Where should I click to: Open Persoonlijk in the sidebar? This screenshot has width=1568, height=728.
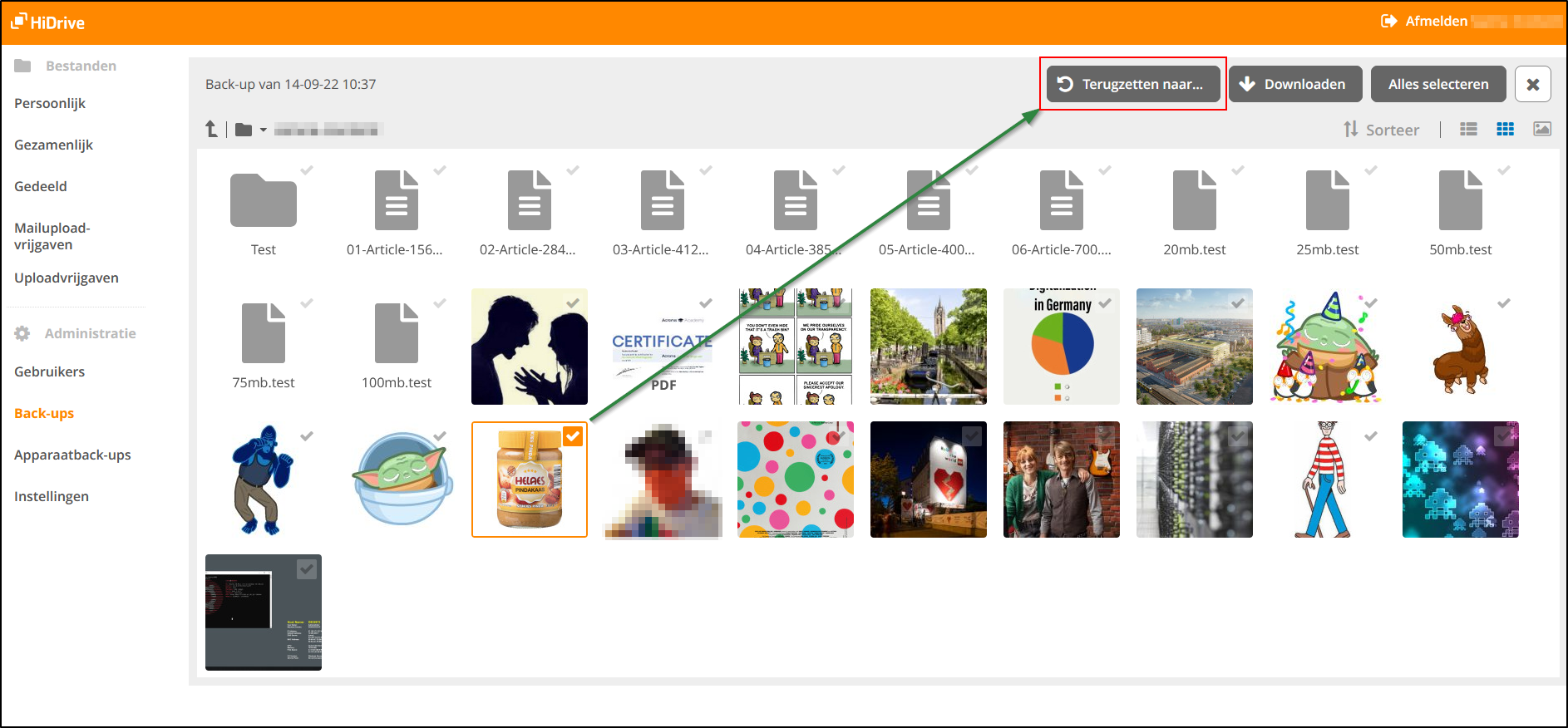coord(50,103)
